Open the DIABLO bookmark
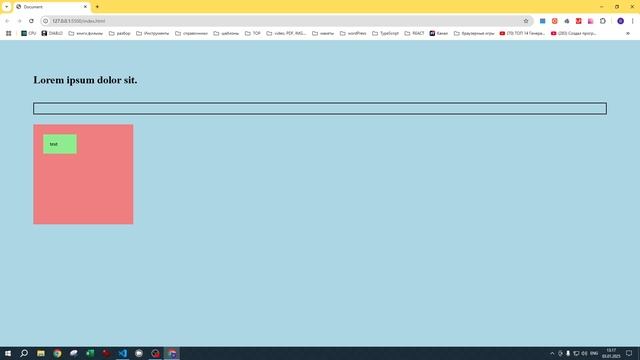 click(52, 33)
